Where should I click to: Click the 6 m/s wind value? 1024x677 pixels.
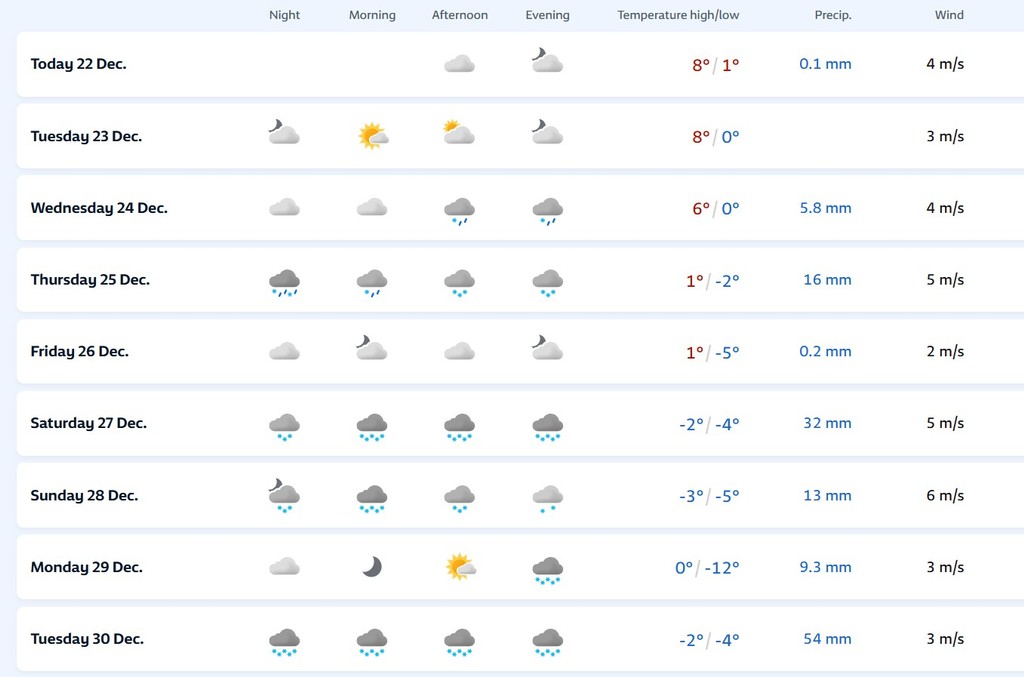[x=945, y=495]
